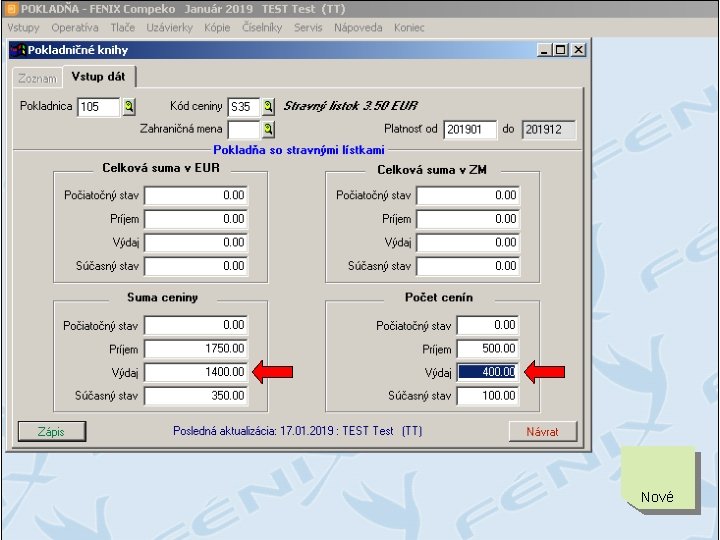Click Suma ceniny Súčasný stav field 350.00

coord(196,396)
